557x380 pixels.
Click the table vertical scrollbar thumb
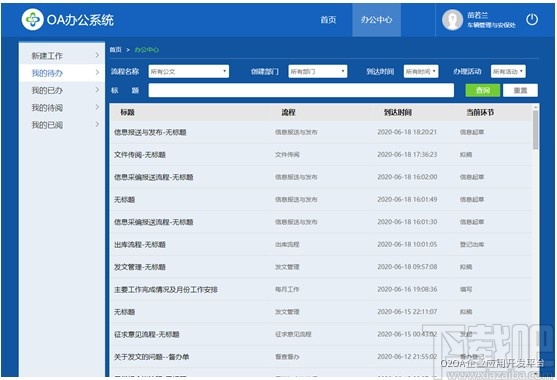pyautogui.click(x=535, y=130)
